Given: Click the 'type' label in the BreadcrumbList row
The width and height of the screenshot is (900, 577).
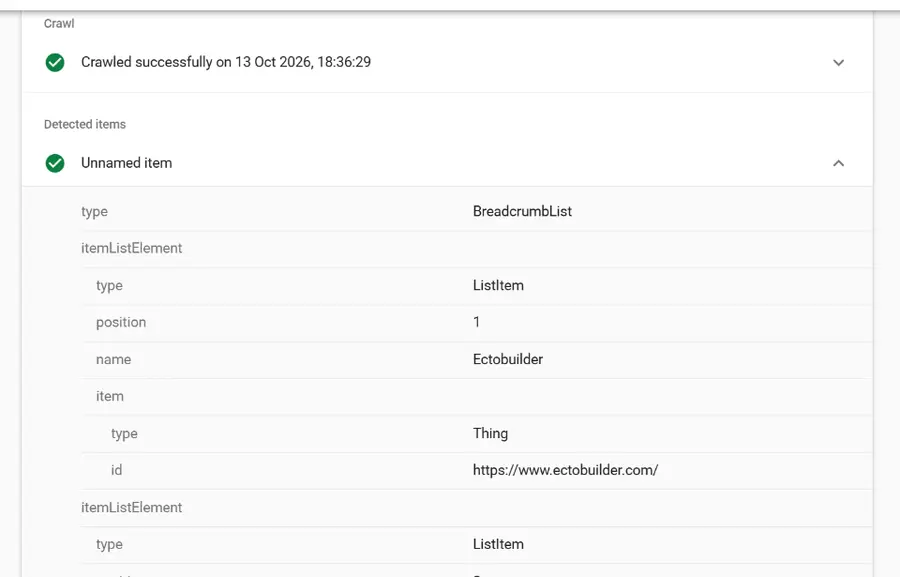Looking at the screenshot, I should [x=94, y=212].
